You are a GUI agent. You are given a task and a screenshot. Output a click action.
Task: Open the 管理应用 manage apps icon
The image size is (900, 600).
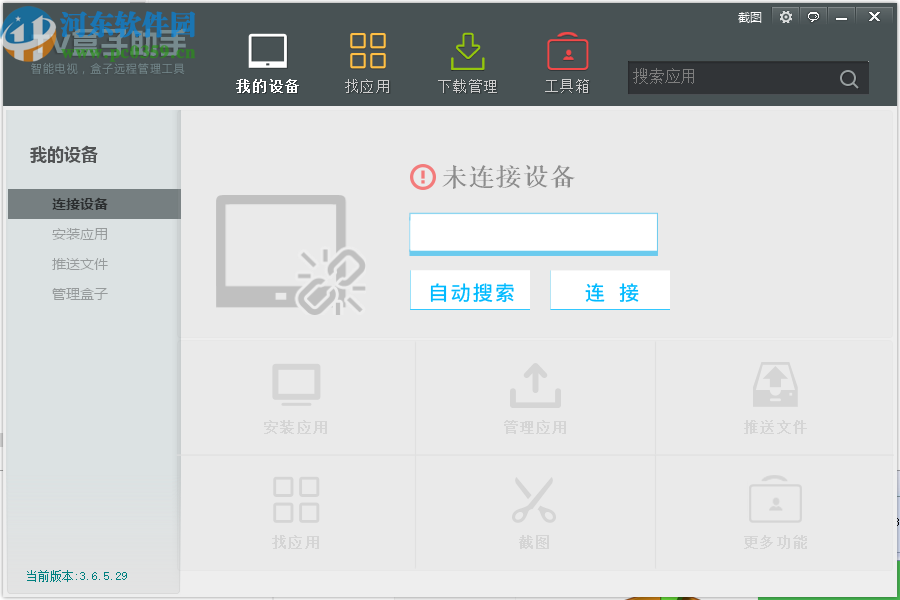coord(535,385)
